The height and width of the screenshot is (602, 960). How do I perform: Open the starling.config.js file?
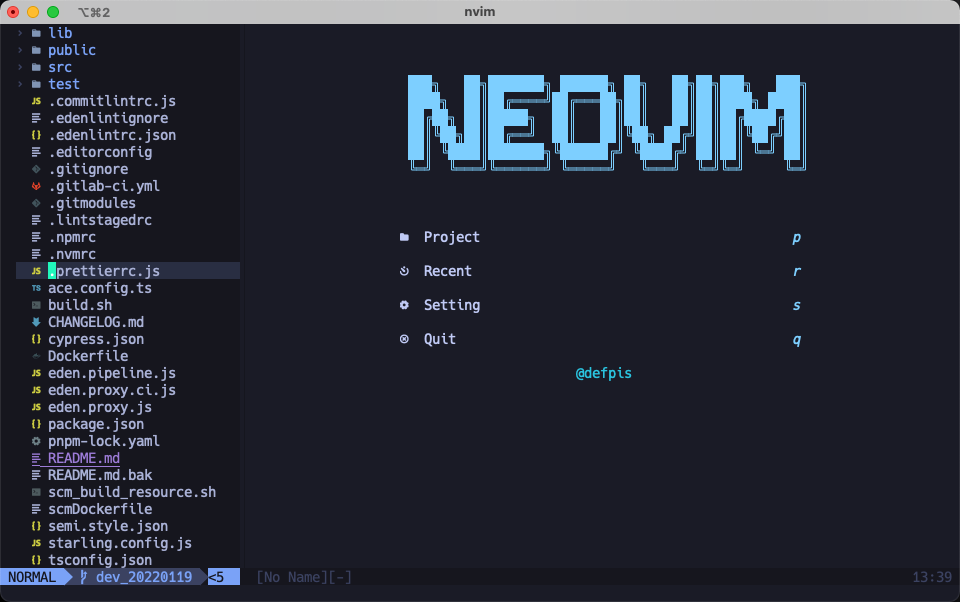click(x=120, y=543)
